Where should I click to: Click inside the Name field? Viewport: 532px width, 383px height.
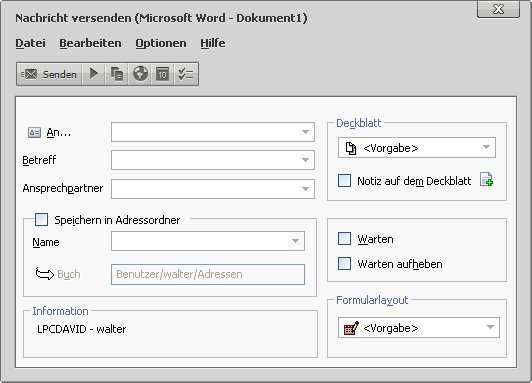208,241
